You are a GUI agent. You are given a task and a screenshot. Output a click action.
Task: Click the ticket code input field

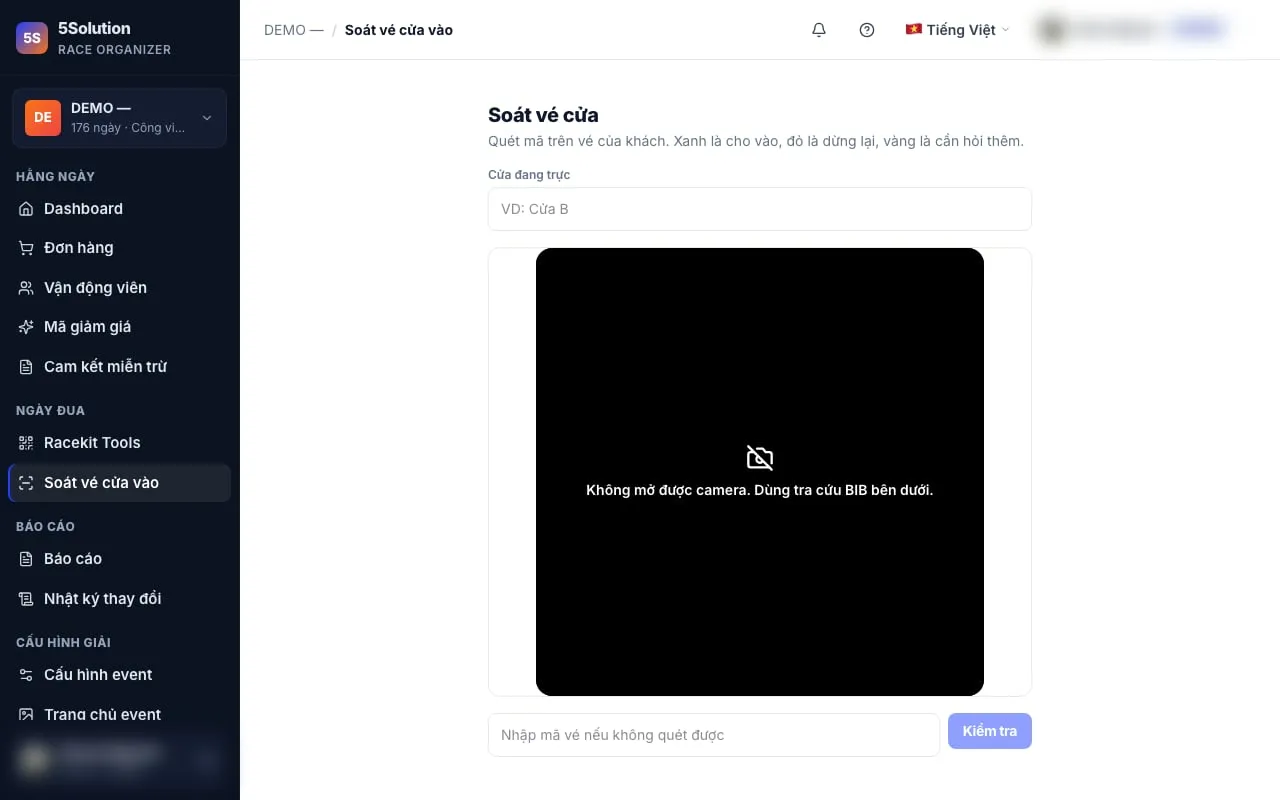coord(714,735)
